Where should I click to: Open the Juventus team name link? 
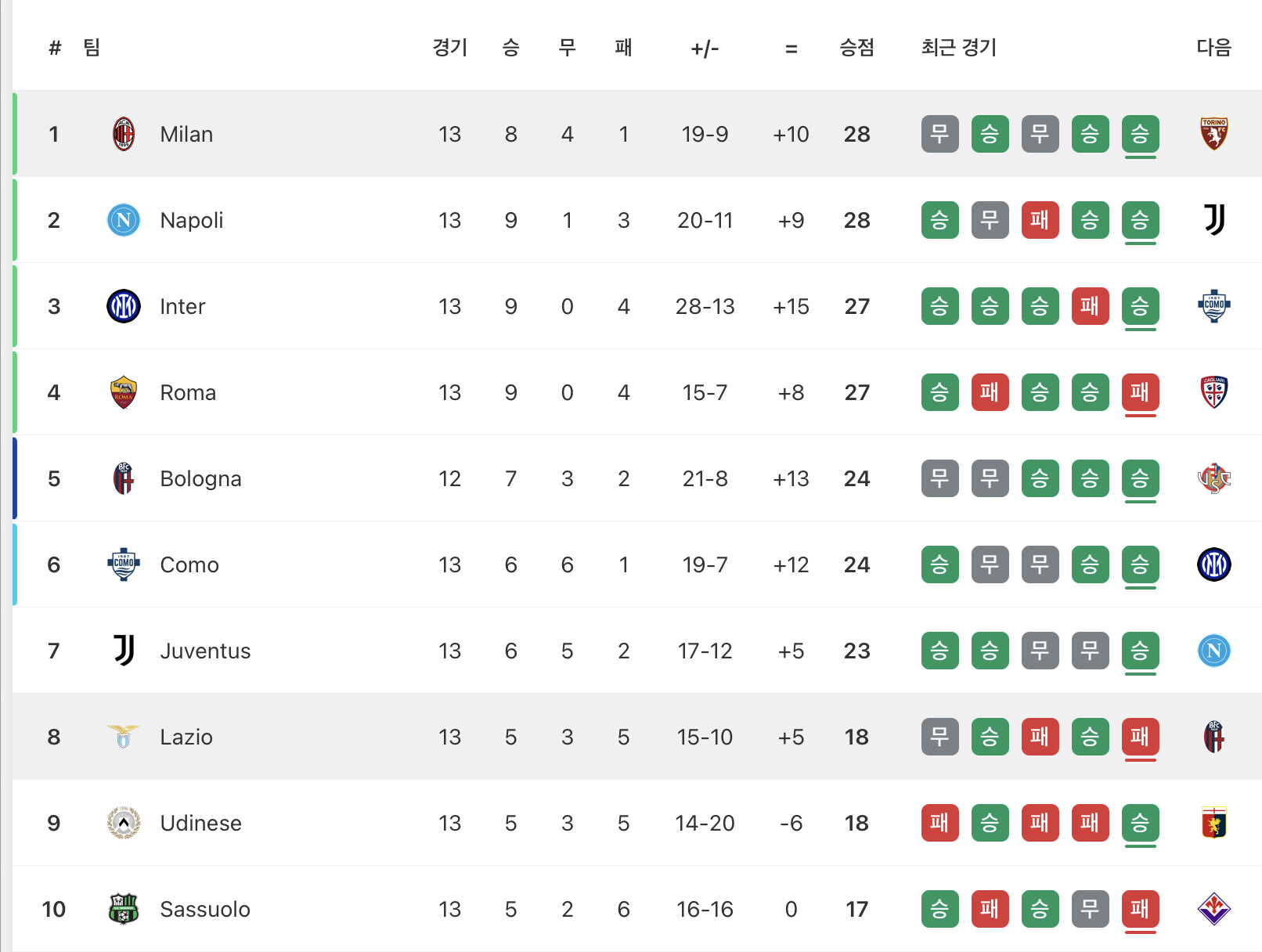pyautogui.click(x=205, y=651)
